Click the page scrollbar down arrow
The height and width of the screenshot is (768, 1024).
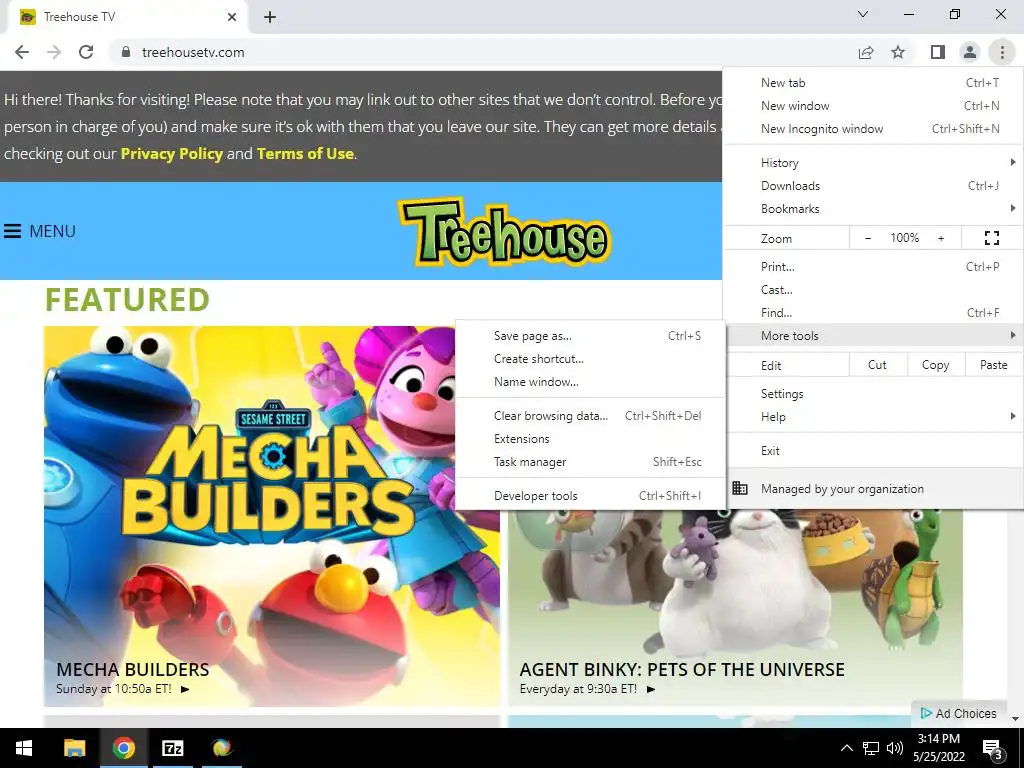click(1016, 719)
